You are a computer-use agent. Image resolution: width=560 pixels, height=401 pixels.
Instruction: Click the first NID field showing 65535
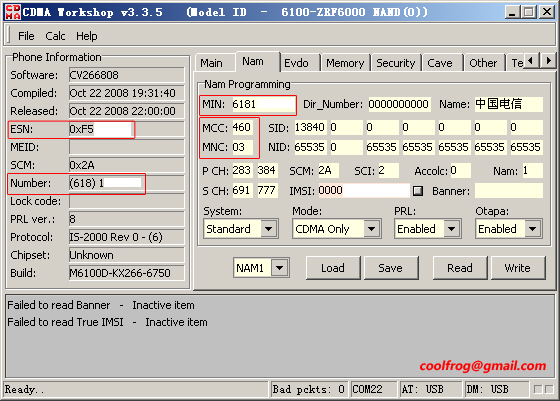[x=310, y=147]
